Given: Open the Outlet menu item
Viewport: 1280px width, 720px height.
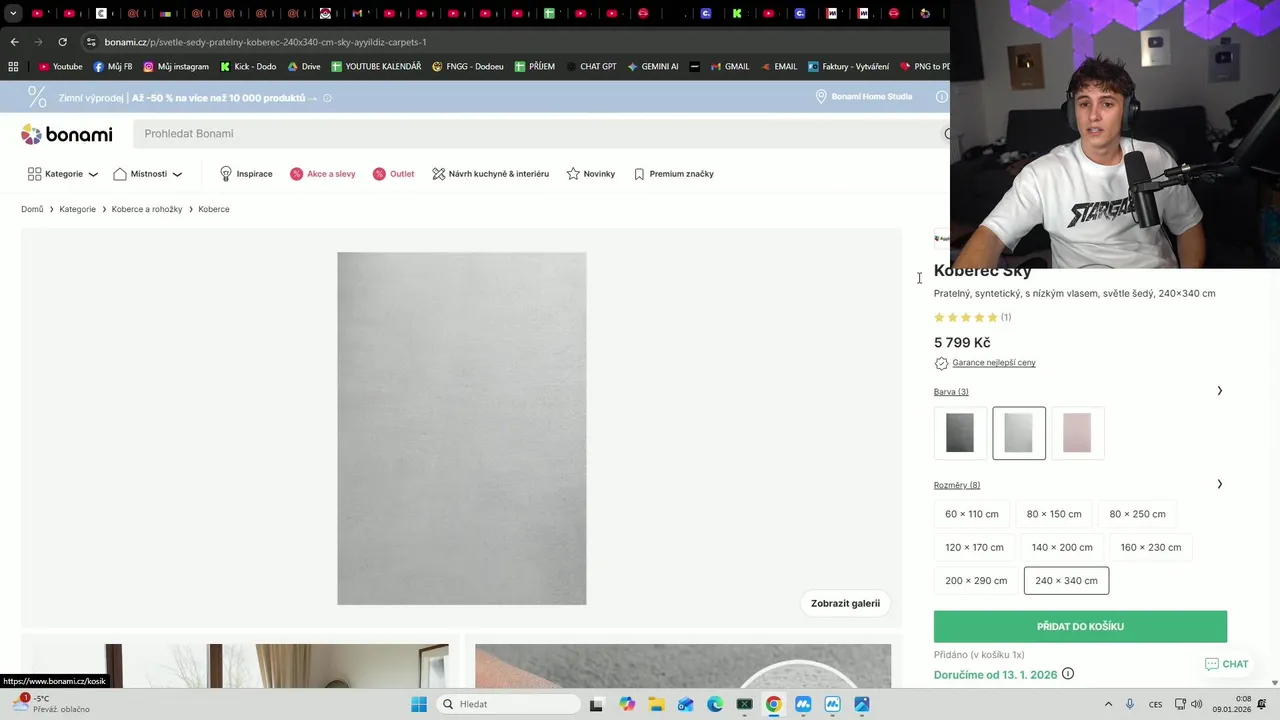Looking at the screenshot, I should [x=393, y=174].
